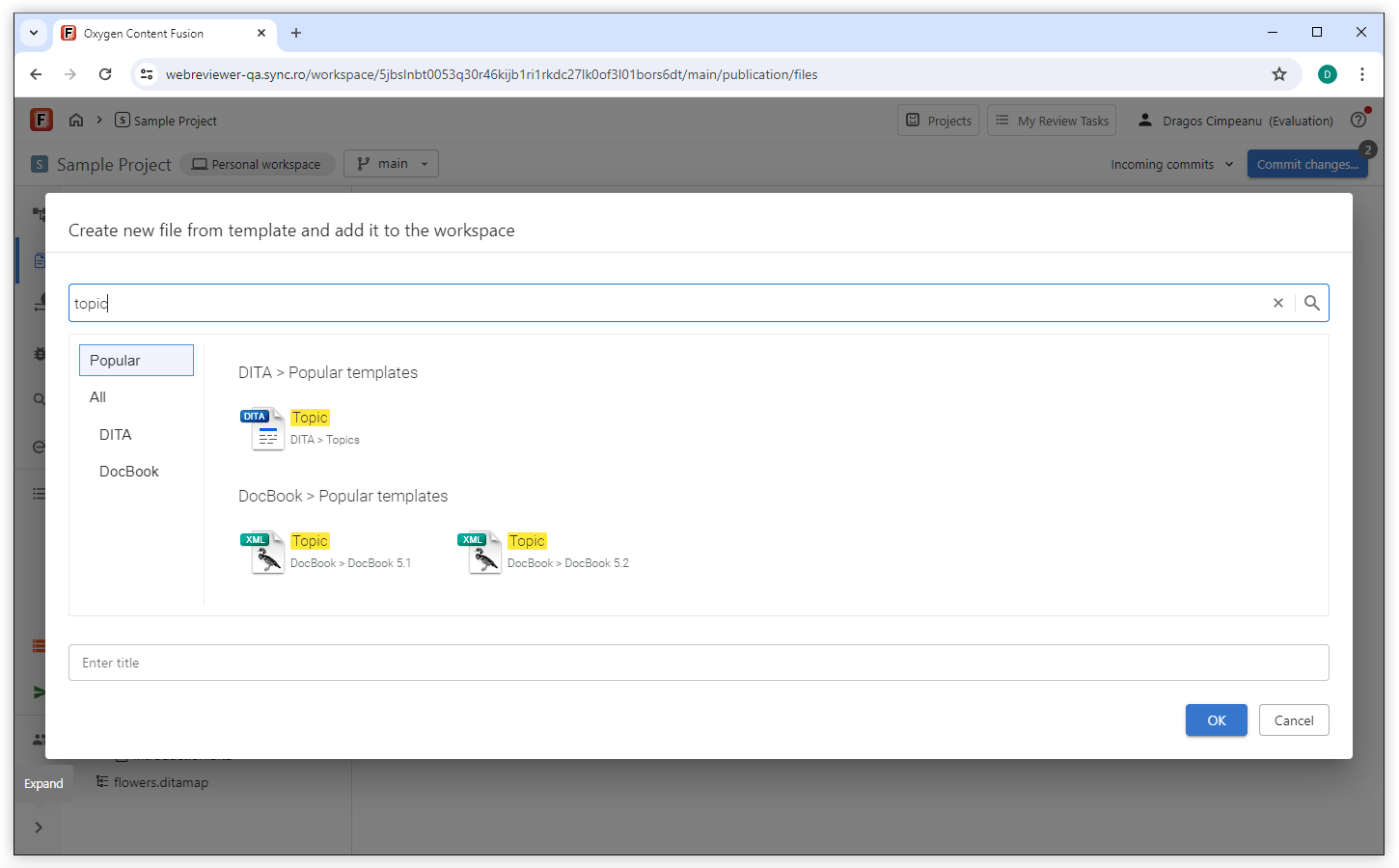
Task: Click the Dragos Cimpeanu user menu
Action: [x=1235, y=121]
